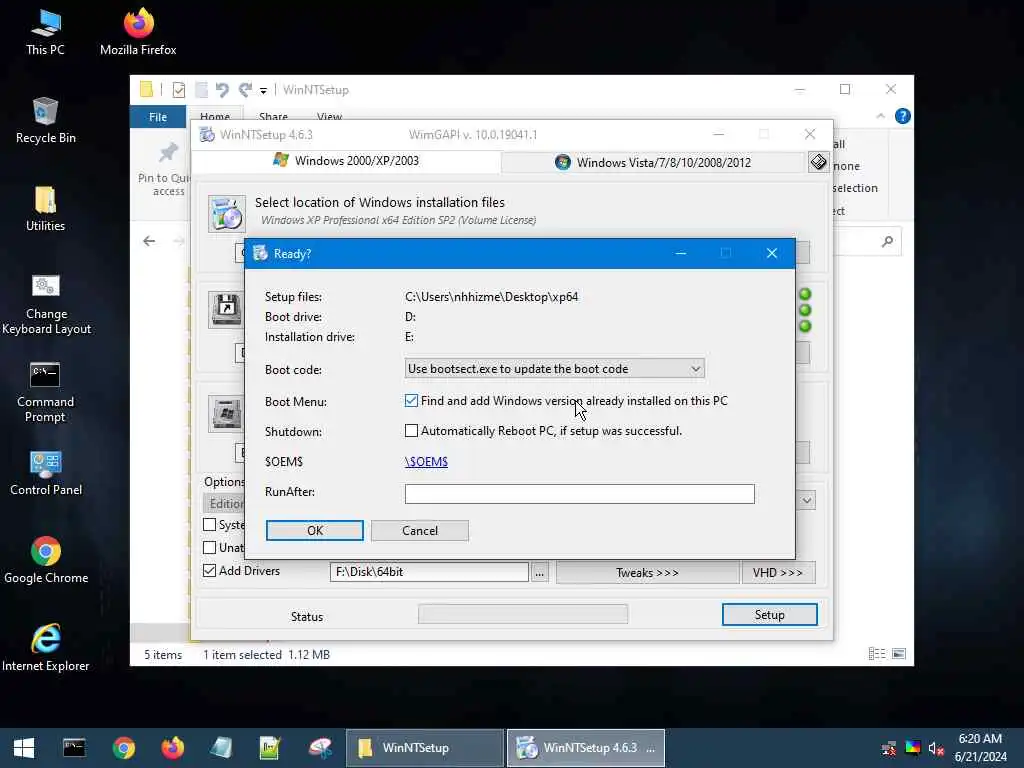The height and width of the screenshot is (768, 1024).
Task: Click the installation drive icon
Action: tap(226, 413)
